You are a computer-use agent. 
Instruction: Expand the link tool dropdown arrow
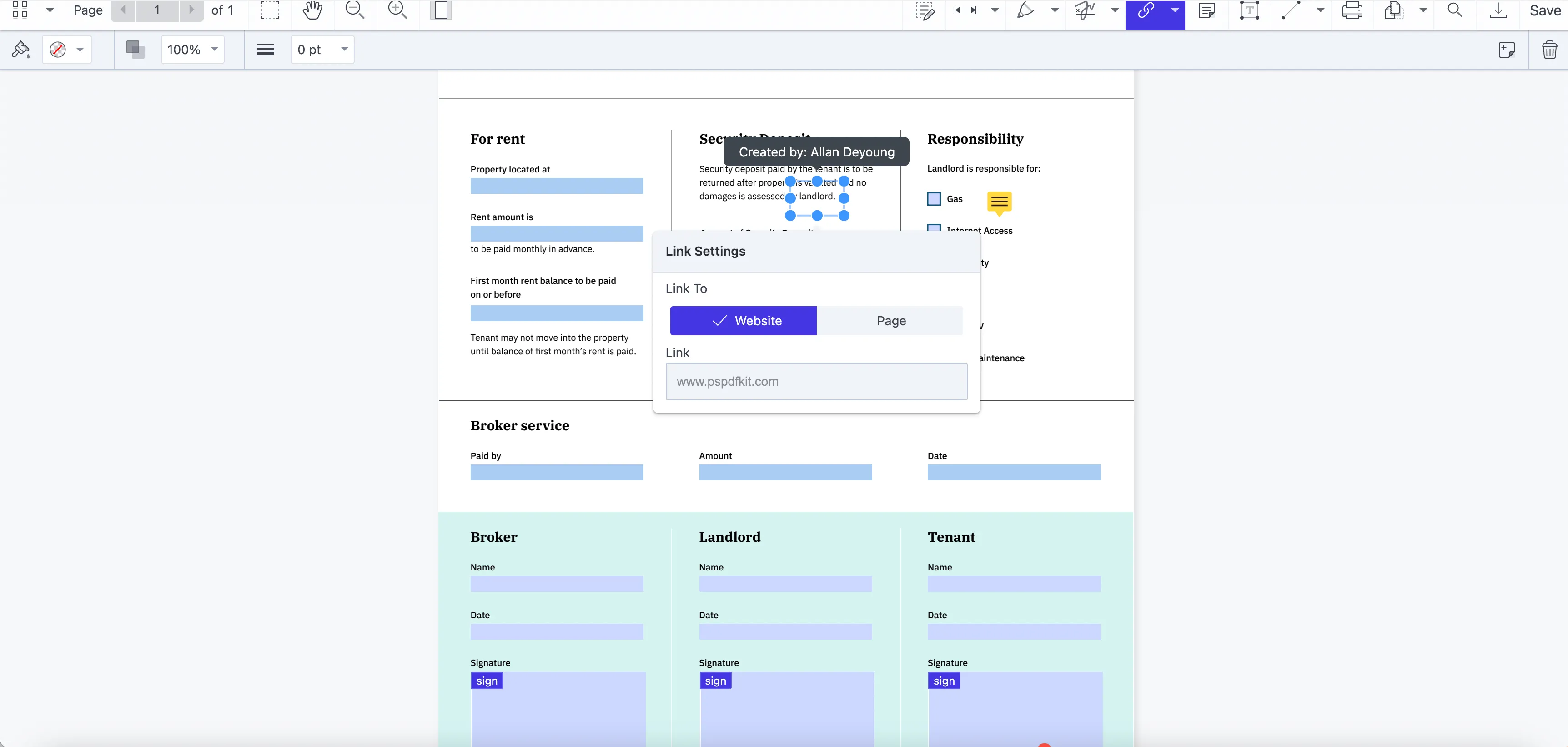click(1175, 10)
